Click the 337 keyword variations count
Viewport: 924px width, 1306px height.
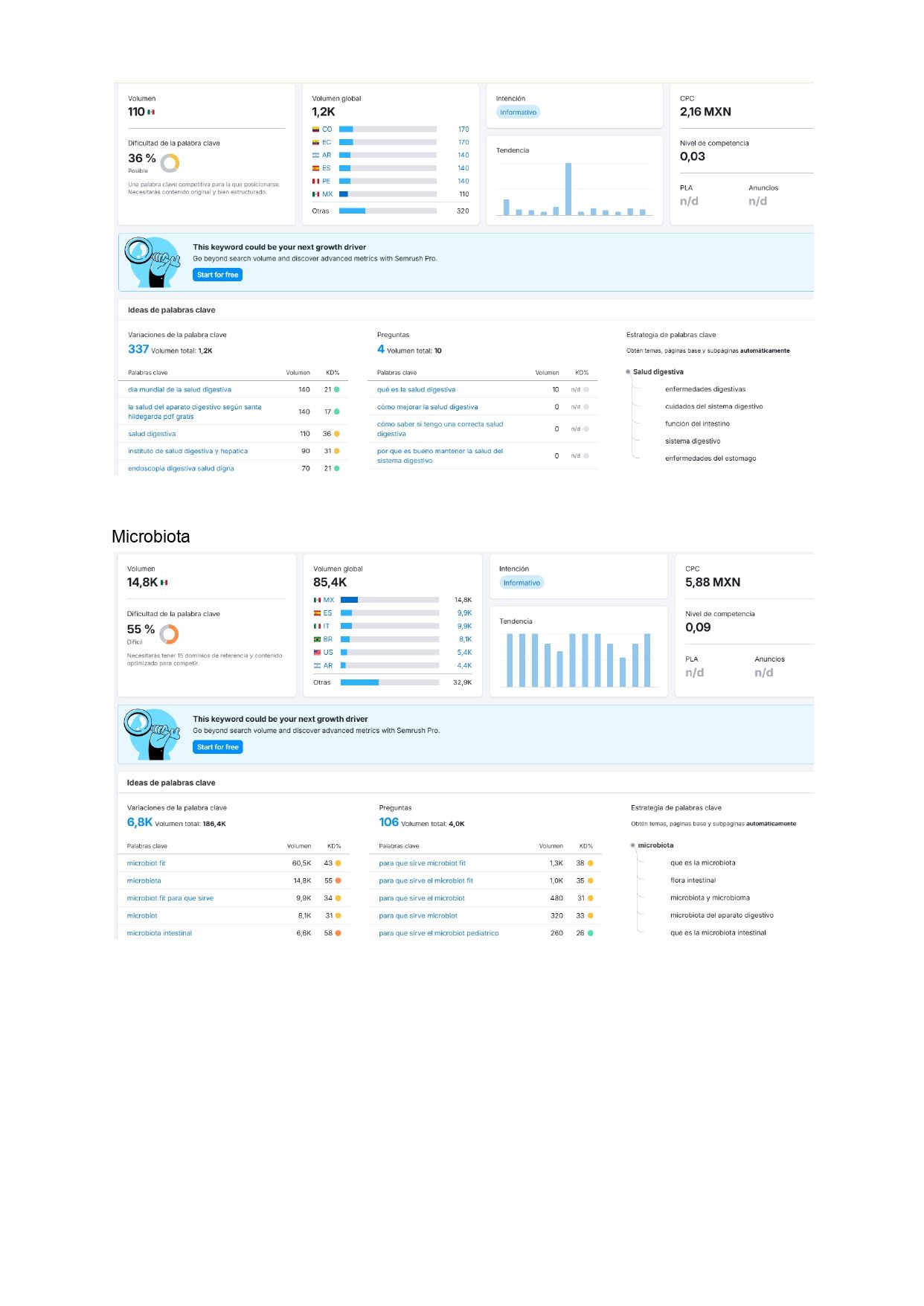coord(138,349)
